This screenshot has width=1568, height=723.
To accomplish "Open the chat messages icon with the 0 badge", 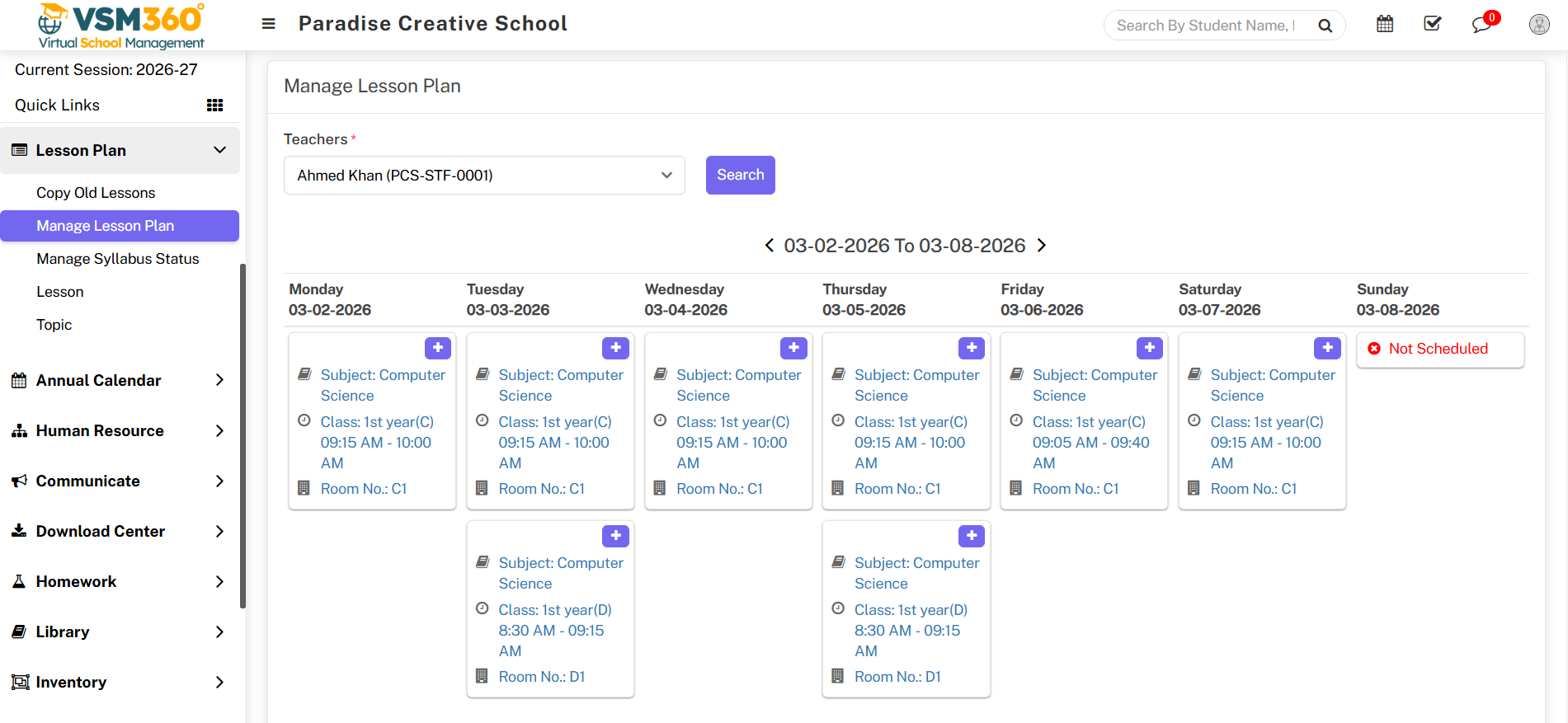I will 1482,24.
